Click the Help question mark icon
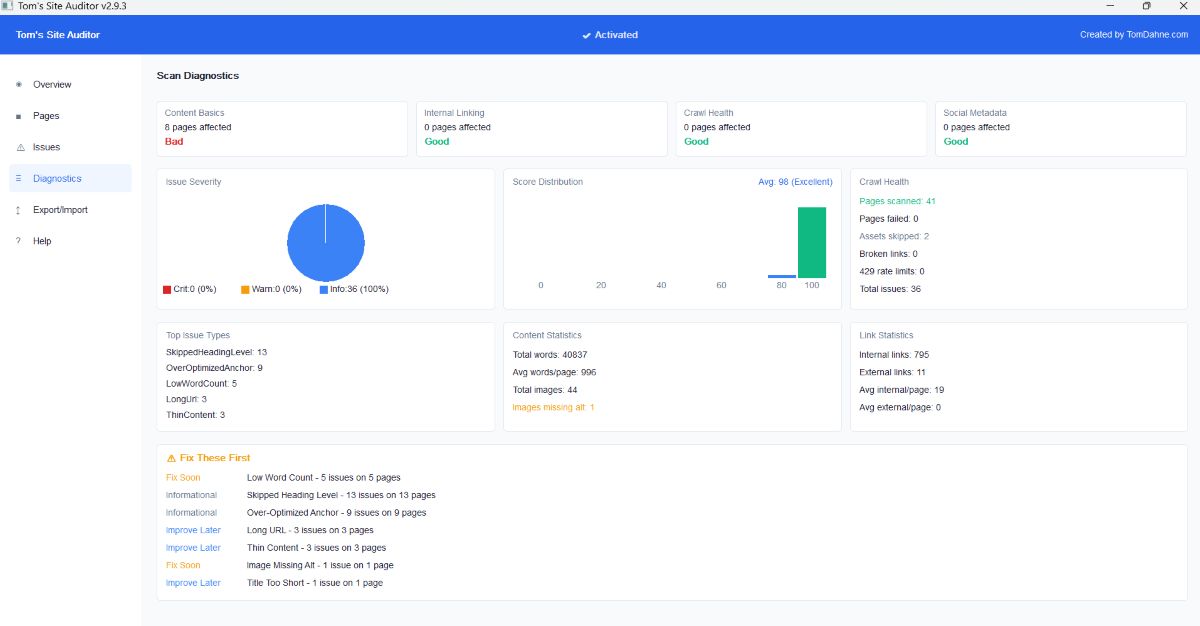Screen dimensions: 1200x626 (17, 241)
